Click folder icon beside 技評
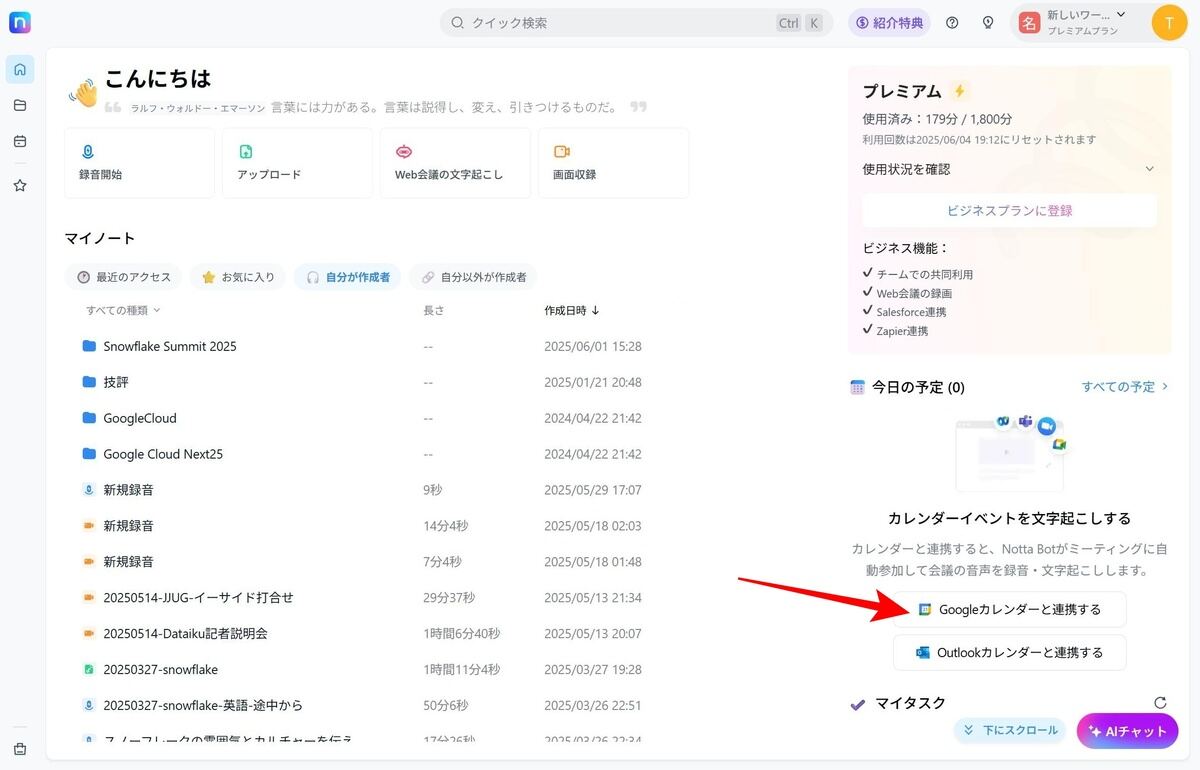 (x=88, y=382)
